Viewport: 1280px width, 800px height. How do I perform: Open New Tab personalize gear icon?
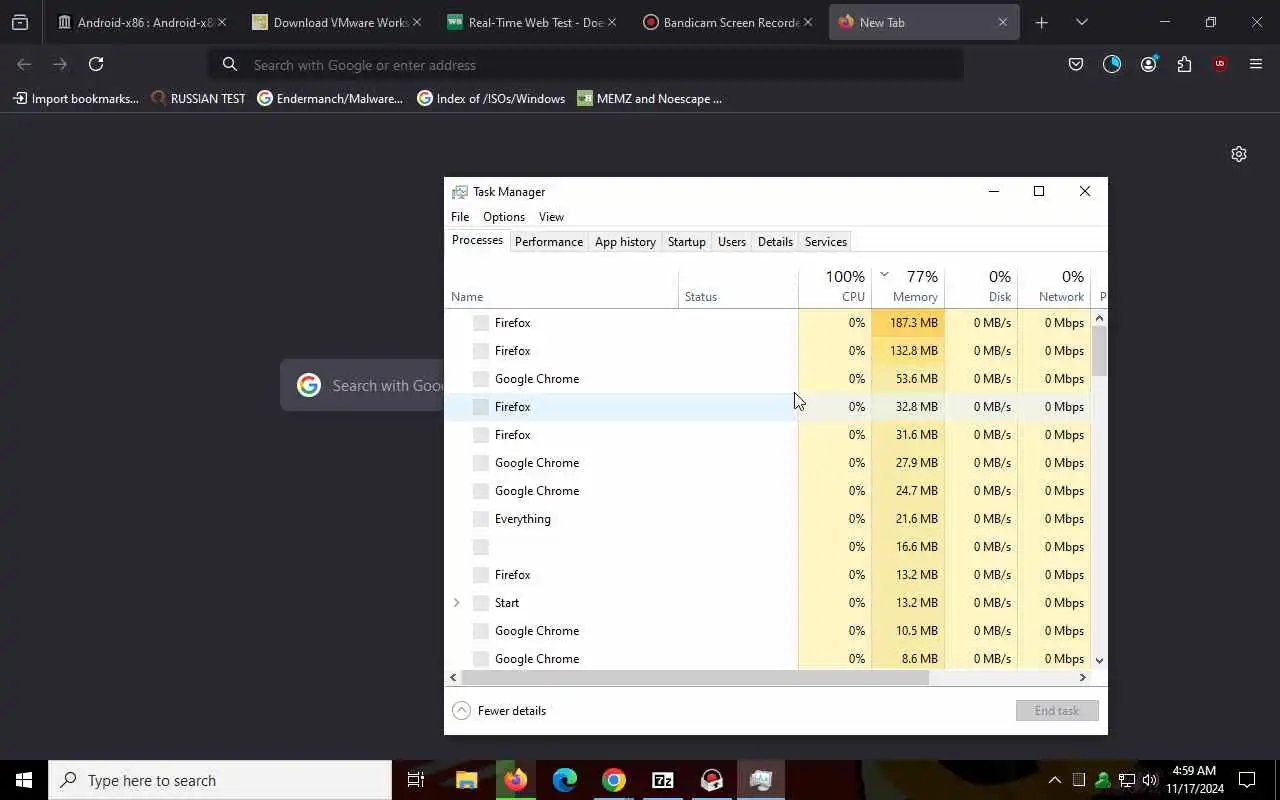click(1239, 154)
